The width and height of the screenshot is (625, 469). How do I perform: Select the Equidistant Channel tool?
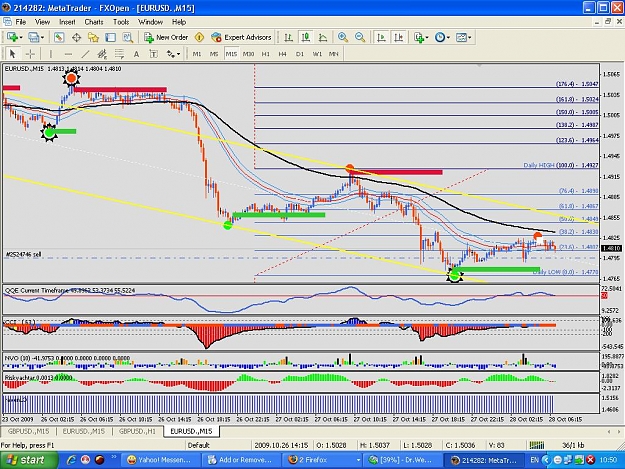102,54
